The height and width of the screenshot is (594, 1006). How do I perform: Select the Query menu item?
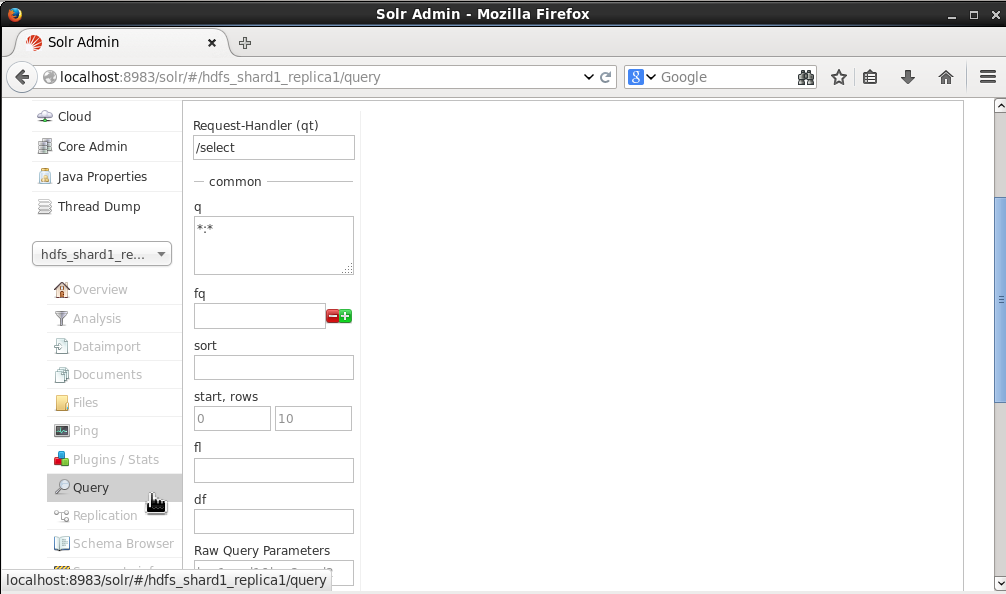click(x=114, y=488)
